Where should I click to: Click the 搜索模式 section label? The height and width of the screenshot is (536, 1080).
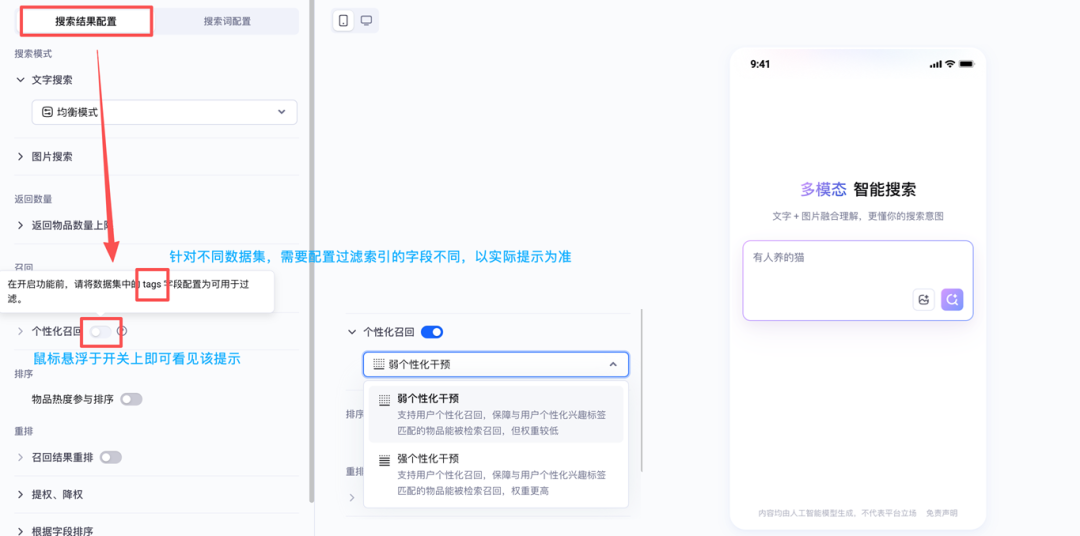33,54
